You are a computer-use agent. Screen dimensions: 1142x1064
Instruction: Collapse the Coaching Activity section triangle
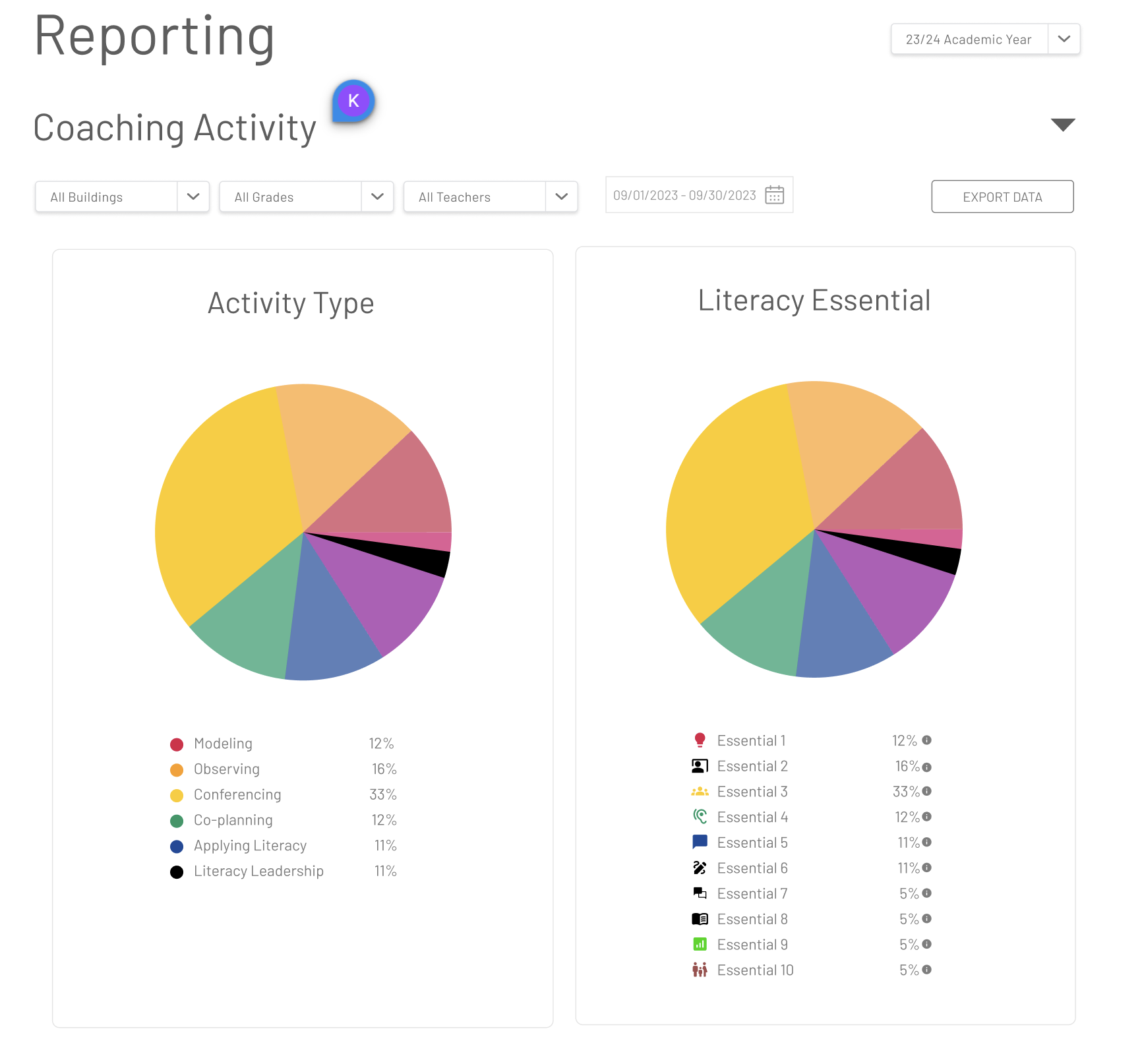[x=1062, y=125]
